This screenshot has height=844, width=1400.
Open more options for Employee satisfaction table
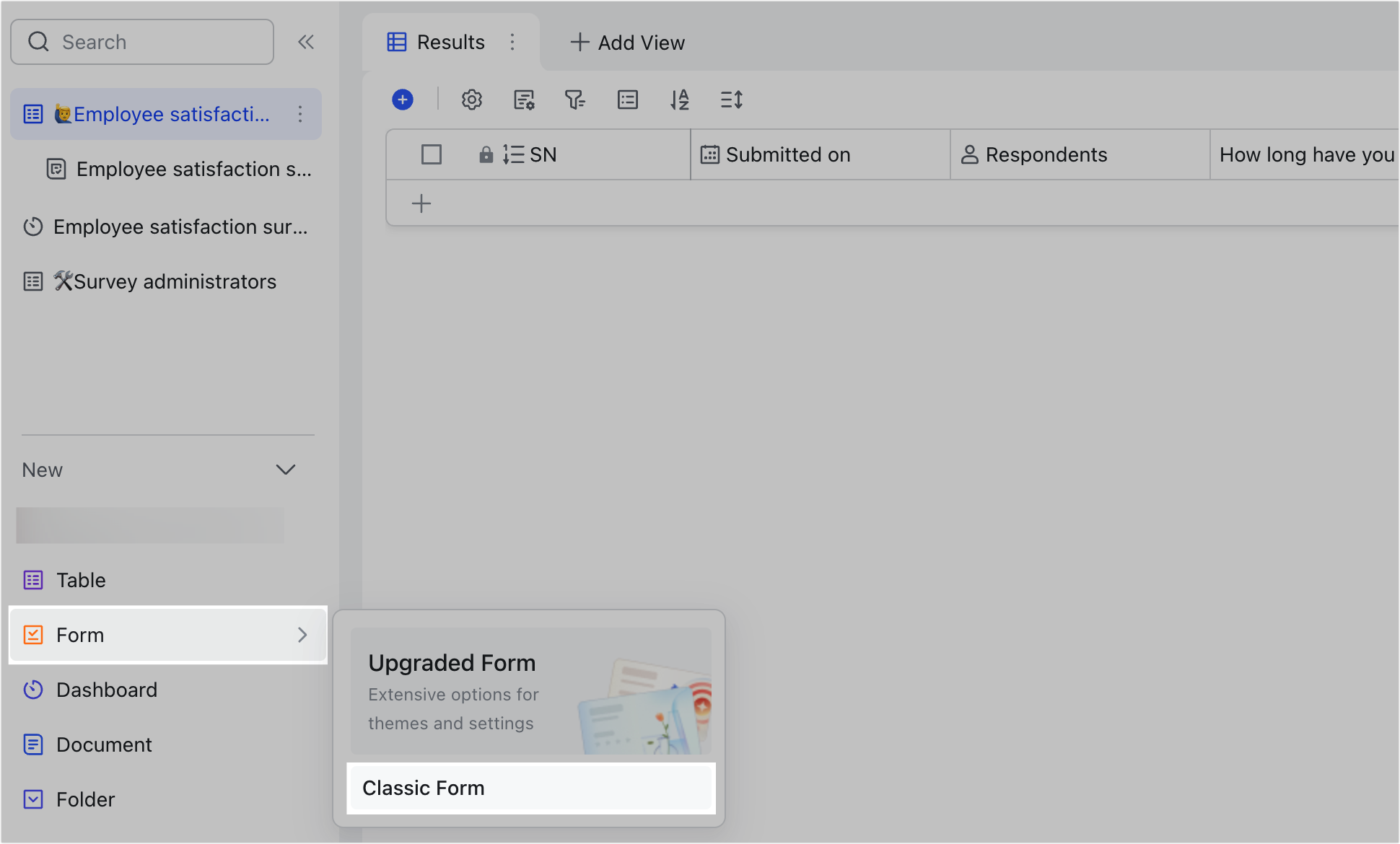(300, 114)
